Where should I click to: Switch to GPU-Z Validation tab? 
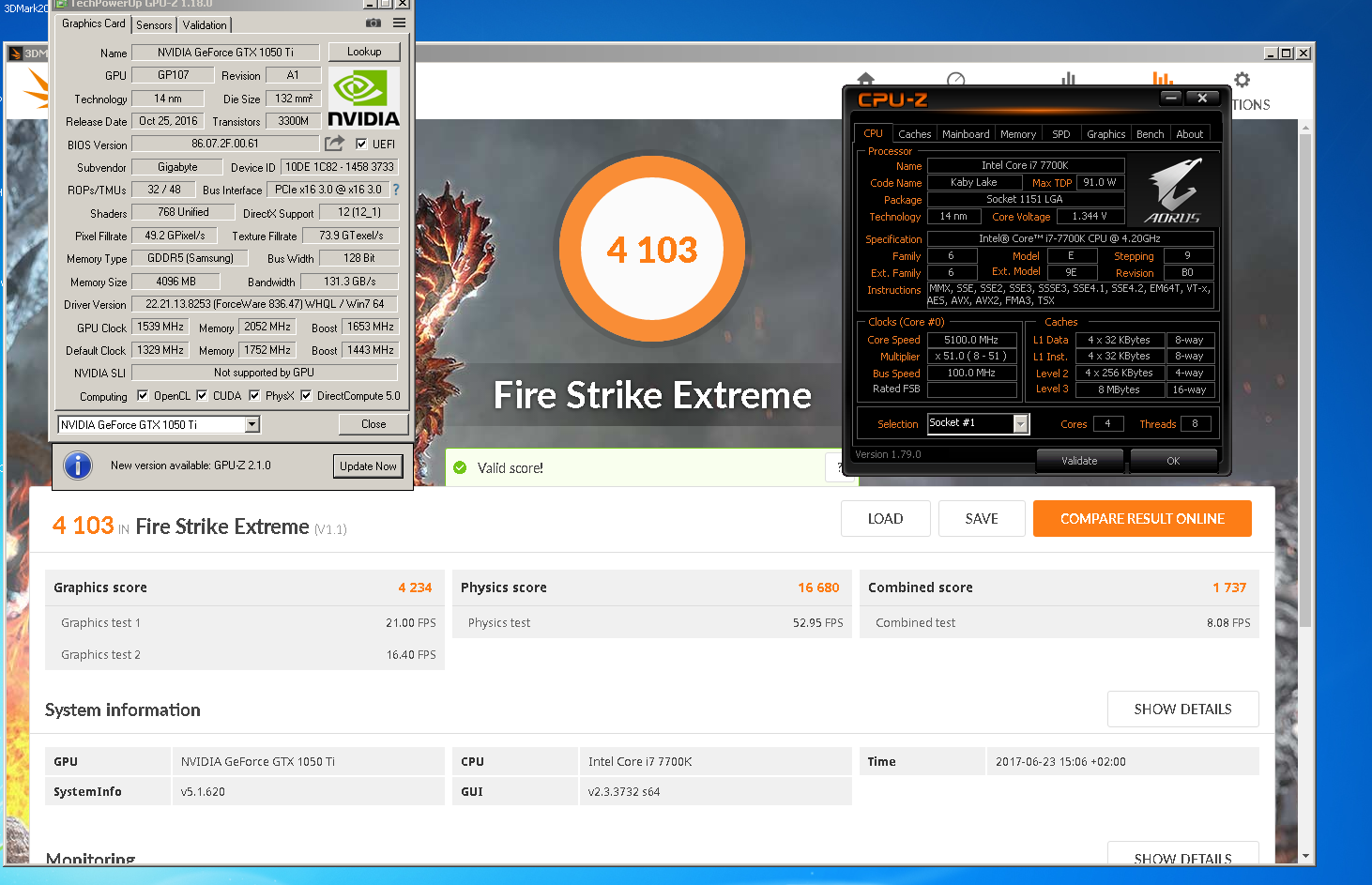(x=205, y=25)
